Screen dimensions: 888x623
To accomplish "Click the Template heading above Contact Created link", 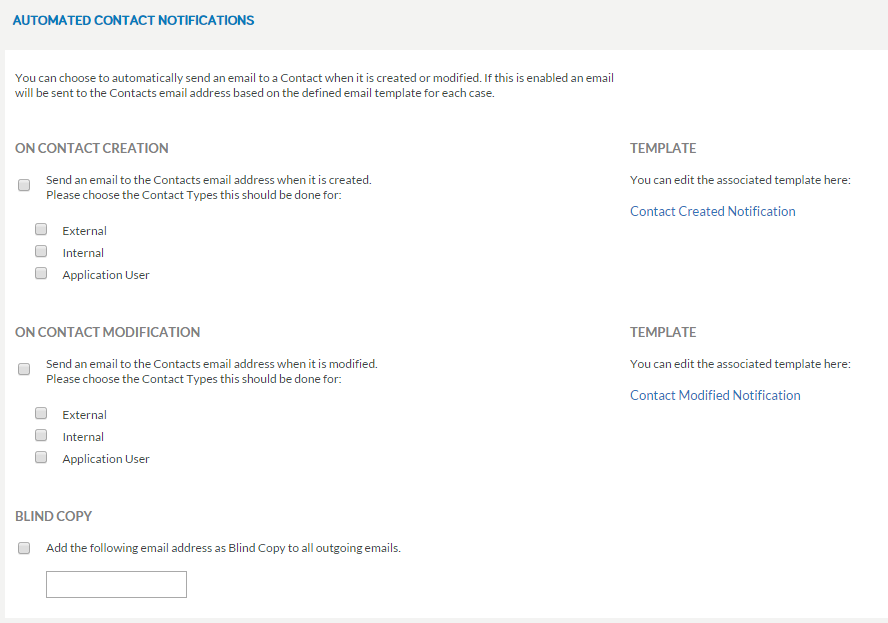I will click(x=663, y=148).
